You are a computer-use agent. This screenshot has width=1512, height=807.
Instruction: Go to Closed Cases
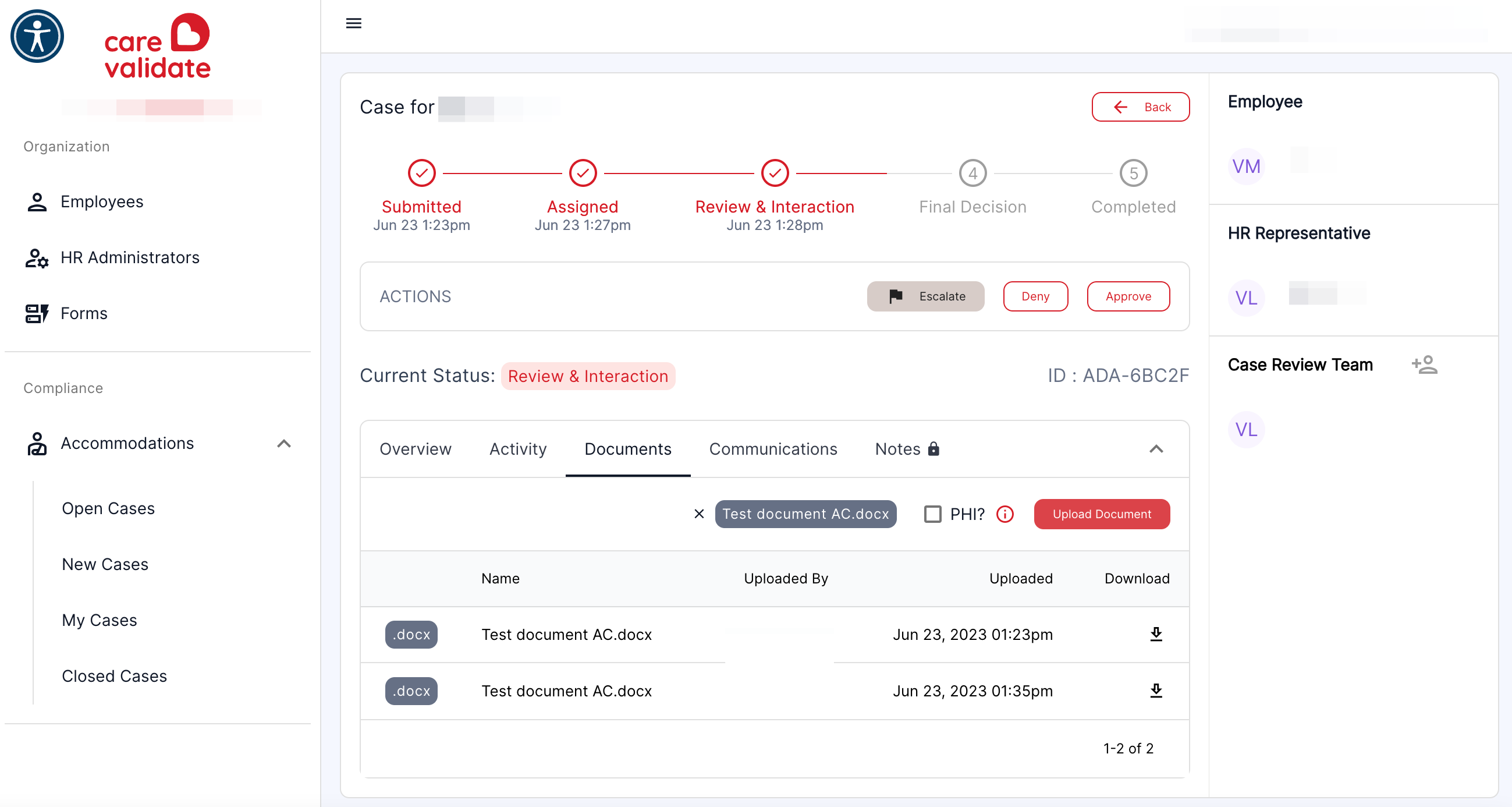115,675
